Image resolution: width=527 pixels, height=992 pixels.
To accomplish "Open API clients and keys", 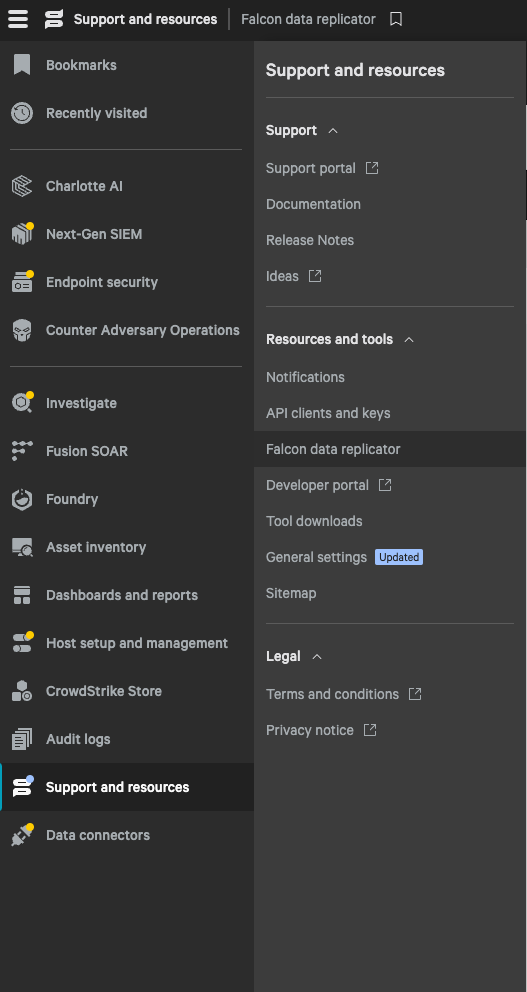I will coord(328,413).
